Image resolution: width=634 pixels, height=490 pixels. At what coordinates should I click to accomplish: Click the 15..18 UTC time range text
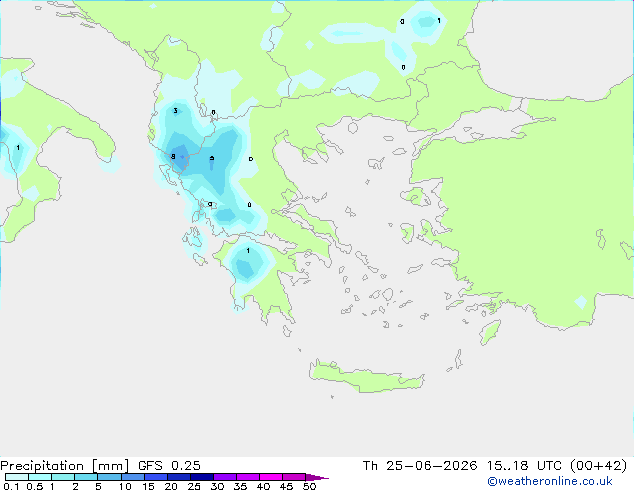[x=524, y=466]
